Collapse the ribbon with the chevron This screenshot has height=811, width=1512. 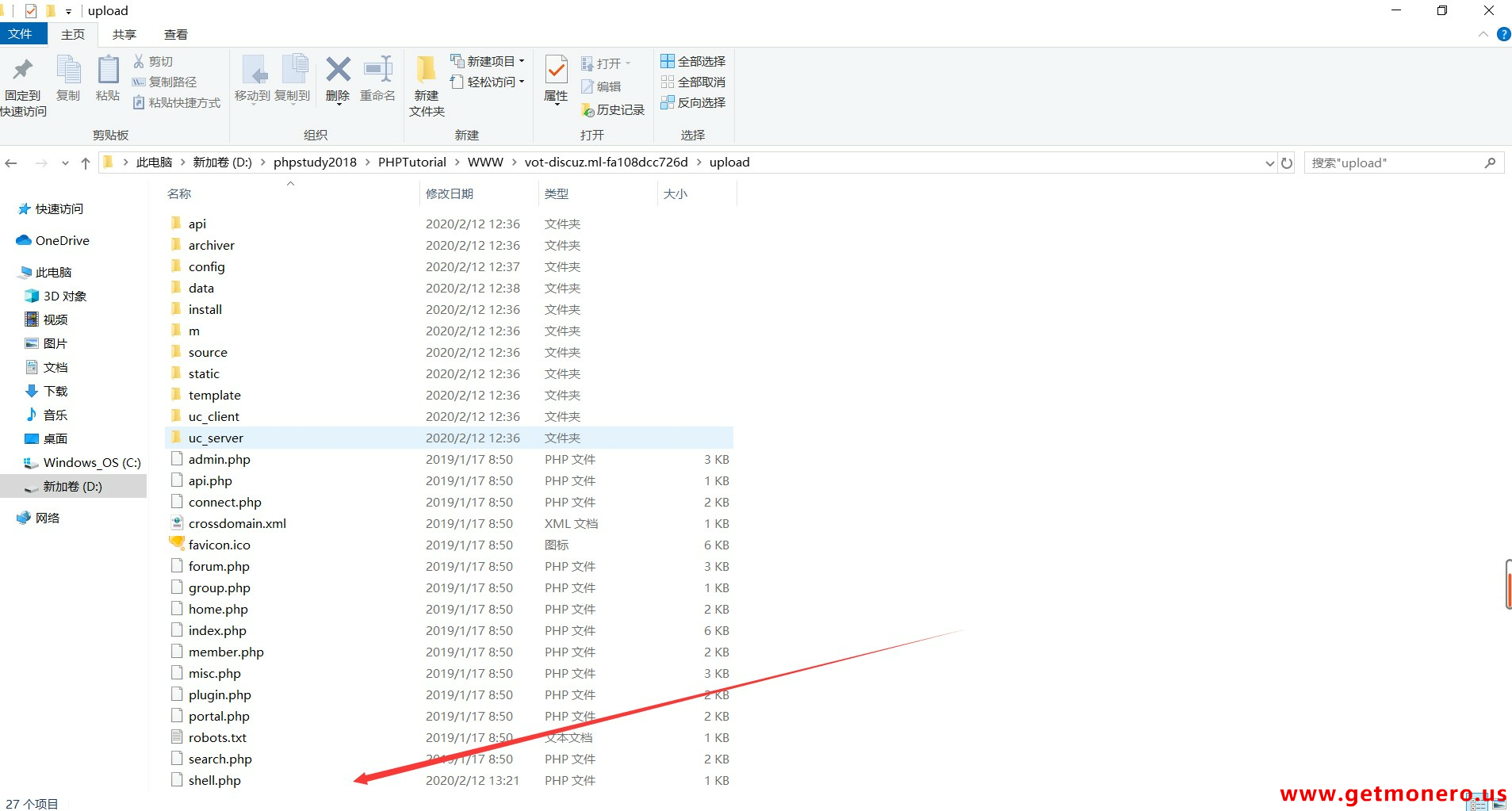click(1483, 34)
